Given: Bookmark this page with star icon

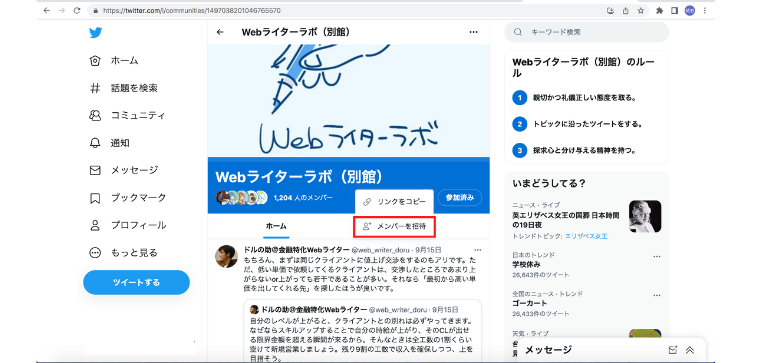Looking at the screenshot, I should (x=640, y=10).
